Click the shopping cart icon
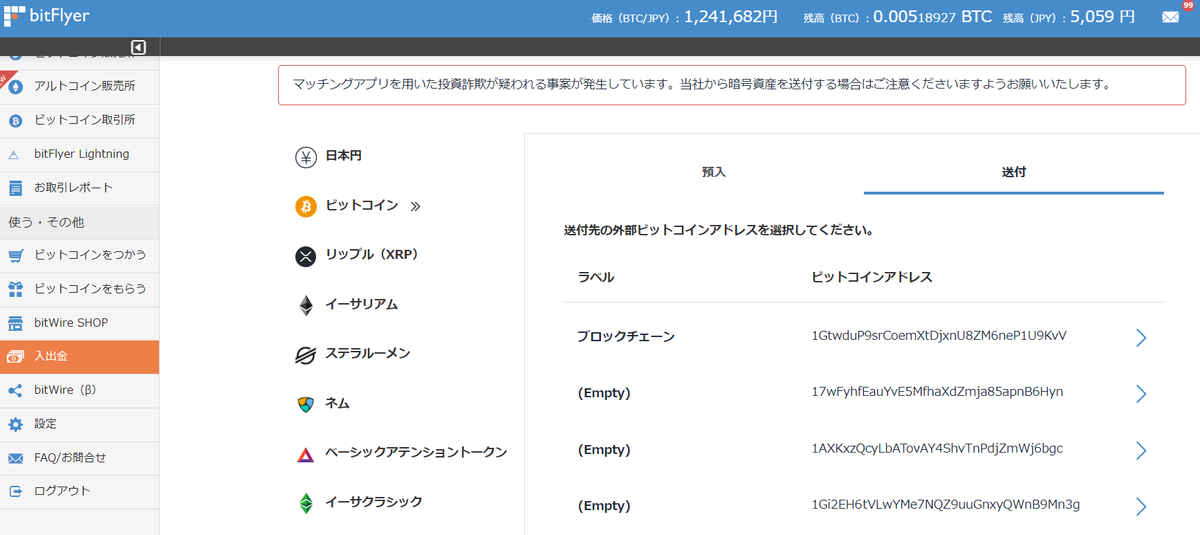Viewport: 1200px width, 535px height. (x=15, y=256)
